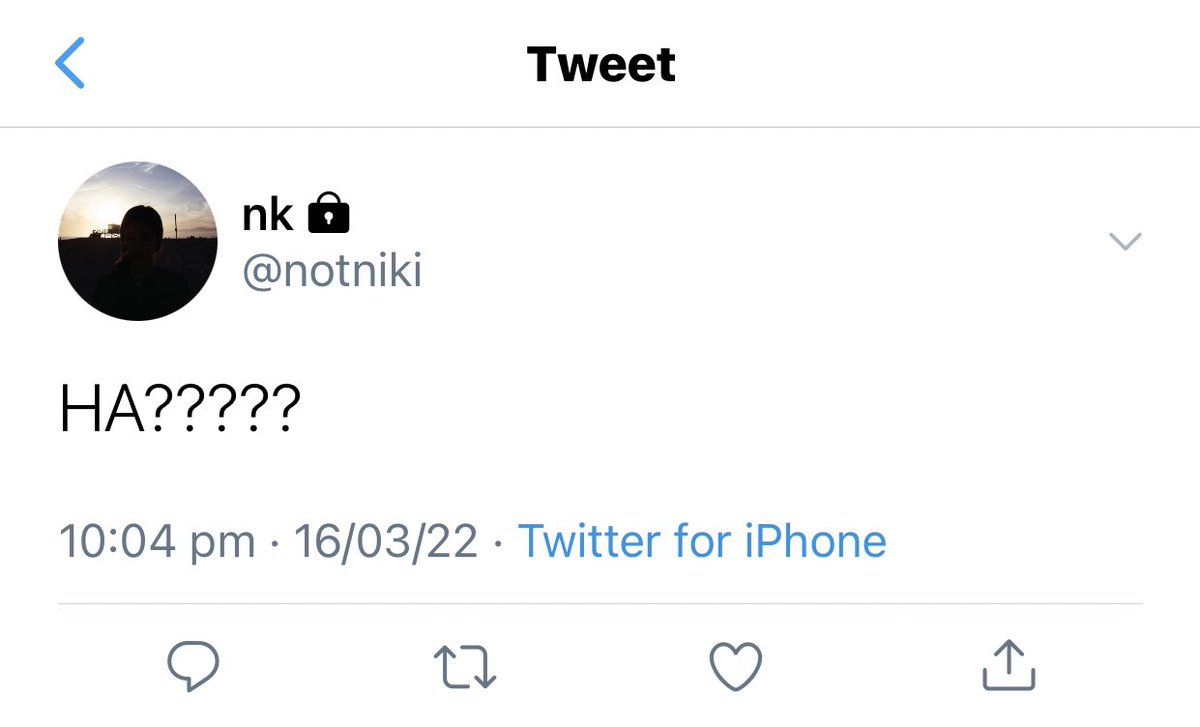Select the display name nk
Screen dimensions: 1200x727
pos(268,215)
